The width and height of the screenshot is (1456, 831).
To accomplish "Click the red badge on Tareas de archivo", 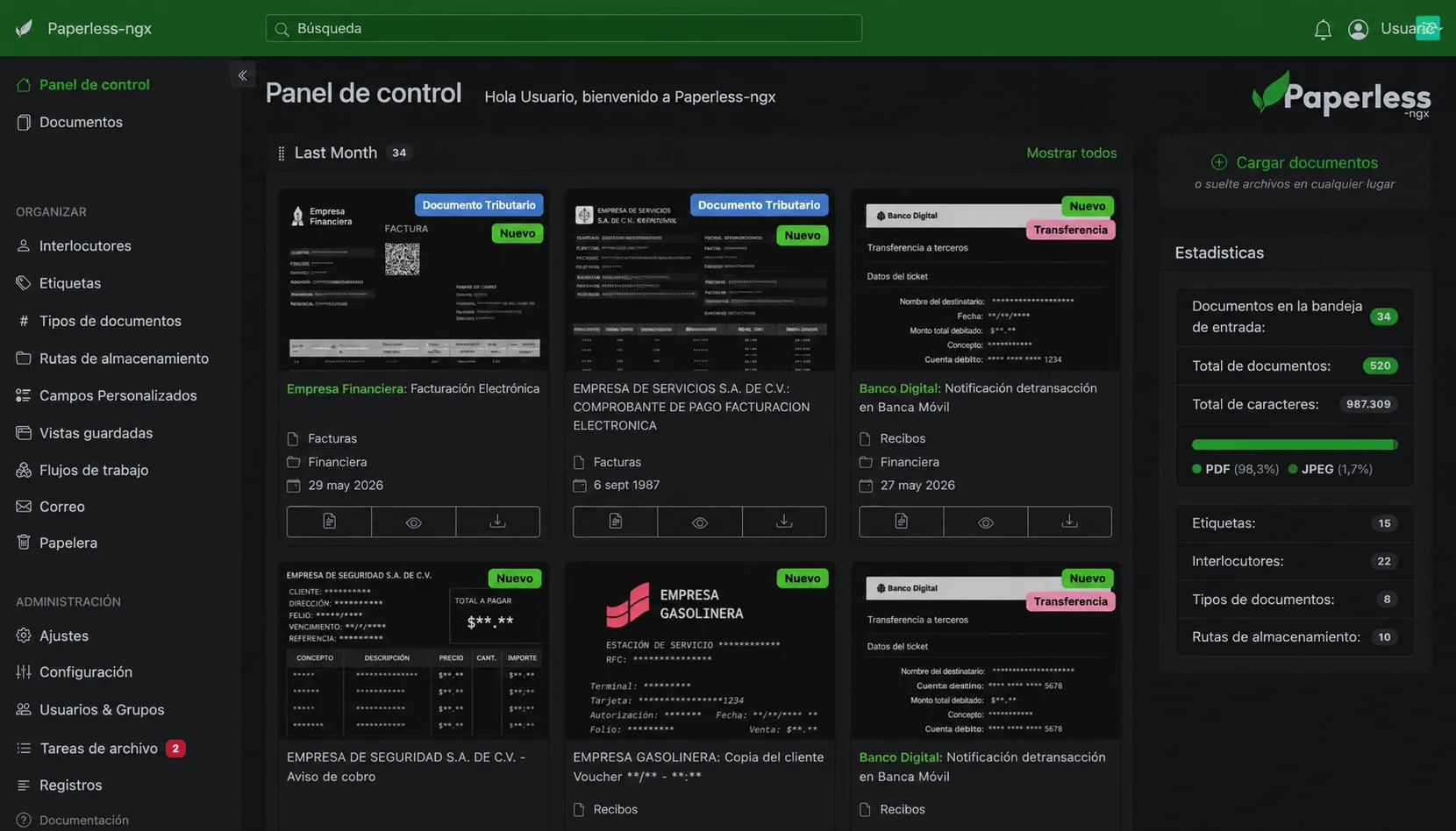I will [175, 749].
